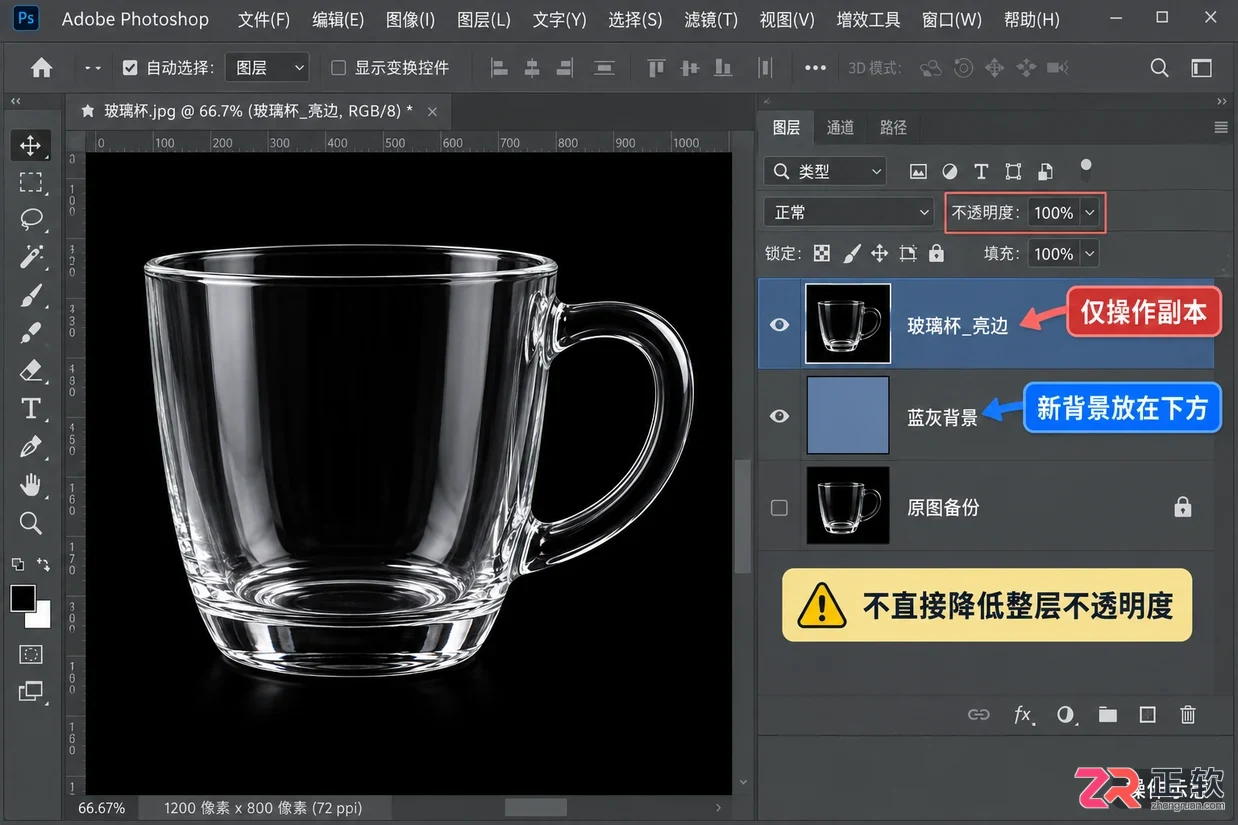Lock transparent pixels icon

click(x=822, y=254)
